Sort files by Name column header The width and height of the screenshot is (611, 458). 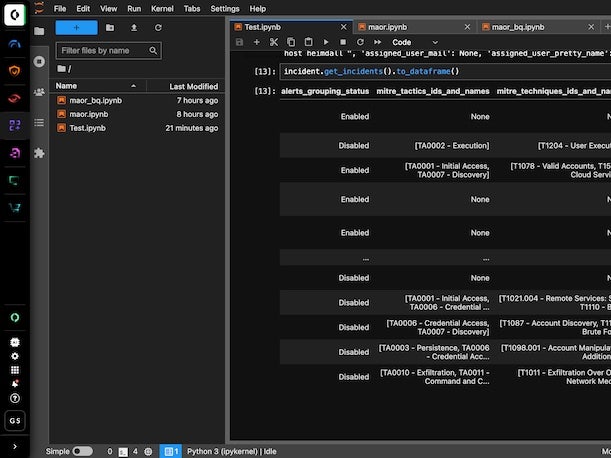[66, 86]
